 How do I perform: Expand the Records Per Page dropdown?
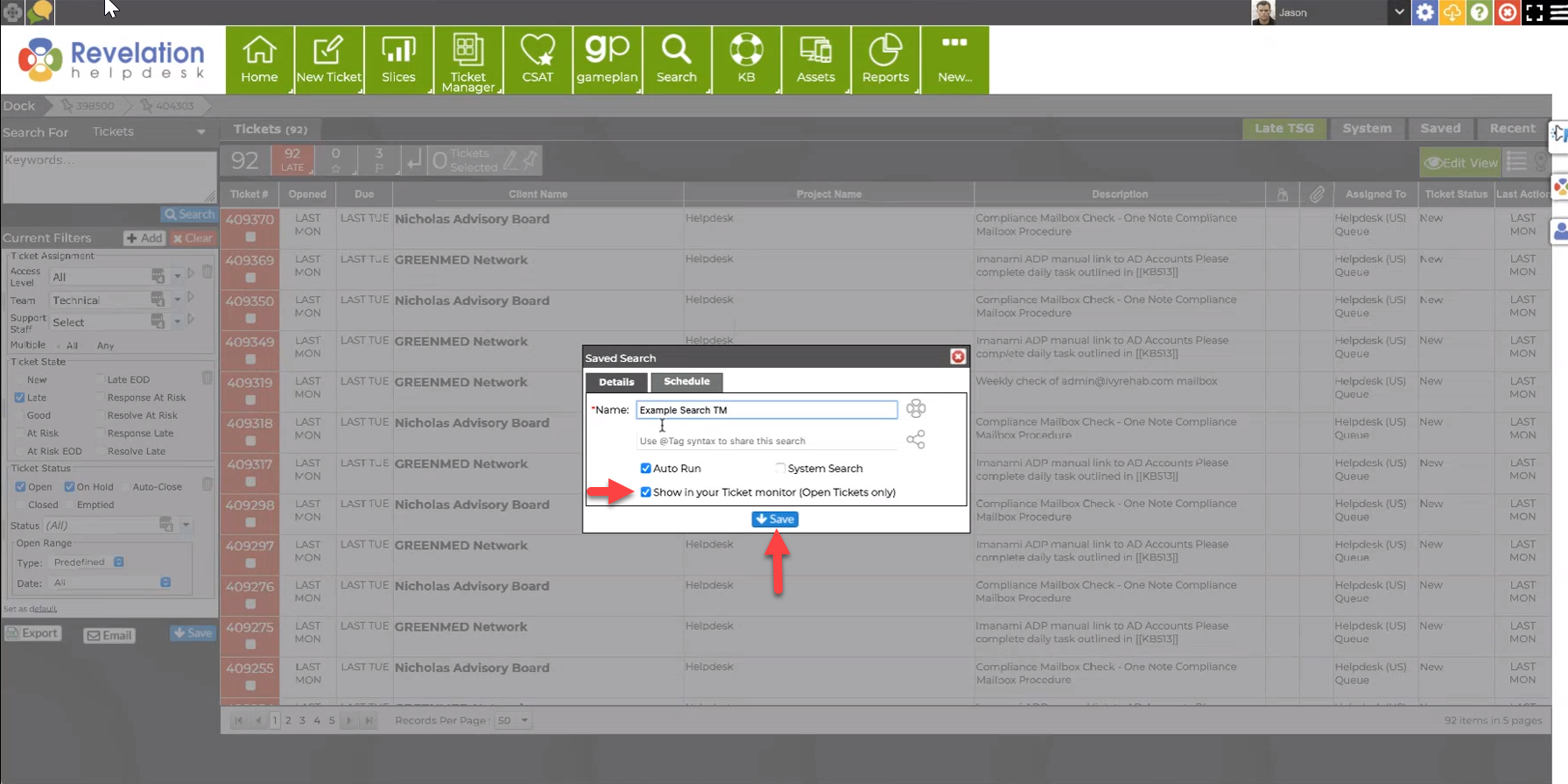click(x=513, y=720)
